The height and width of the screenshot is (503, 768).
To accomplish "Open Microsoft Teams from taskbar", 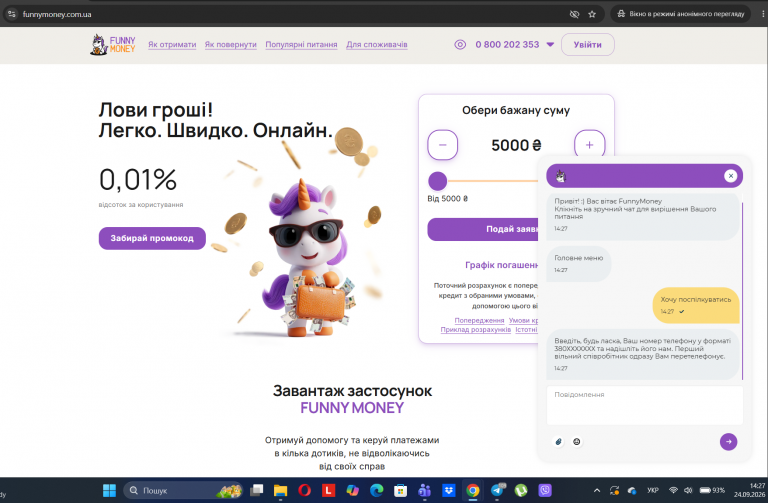I will coord(424,490).
